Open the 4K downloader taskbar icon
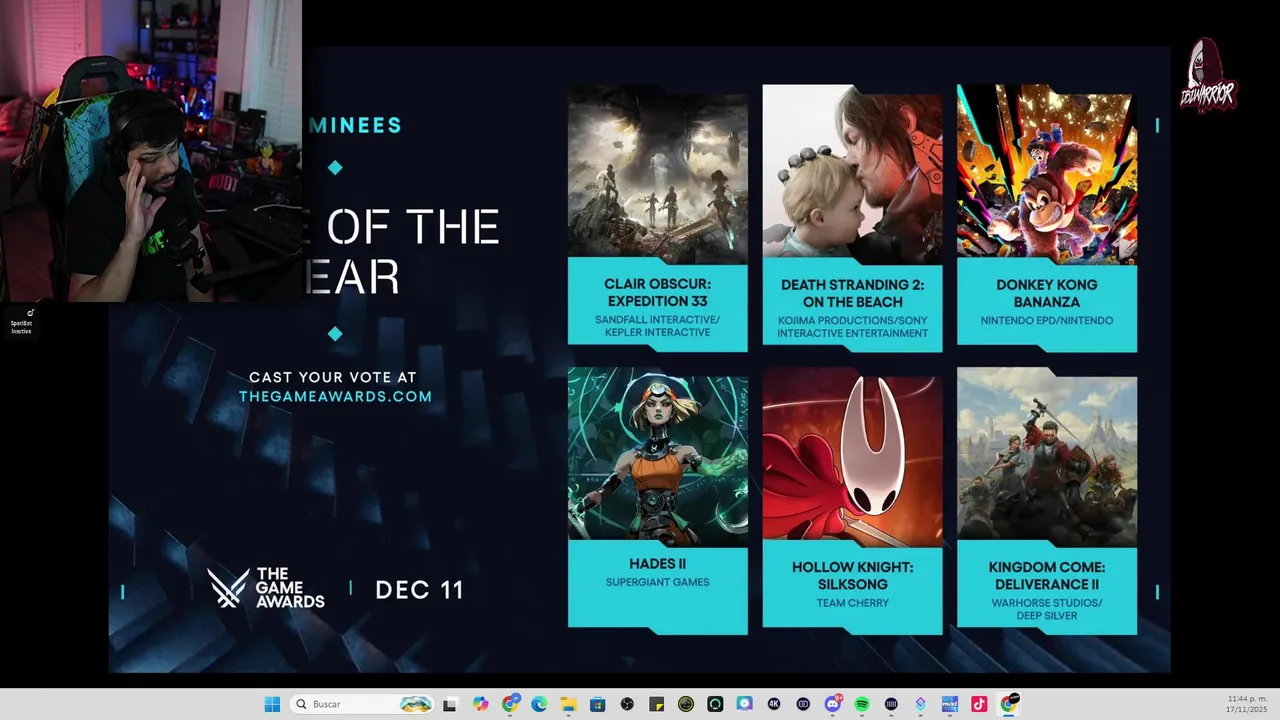1280x720 pixels. click(x=774, y=704)
